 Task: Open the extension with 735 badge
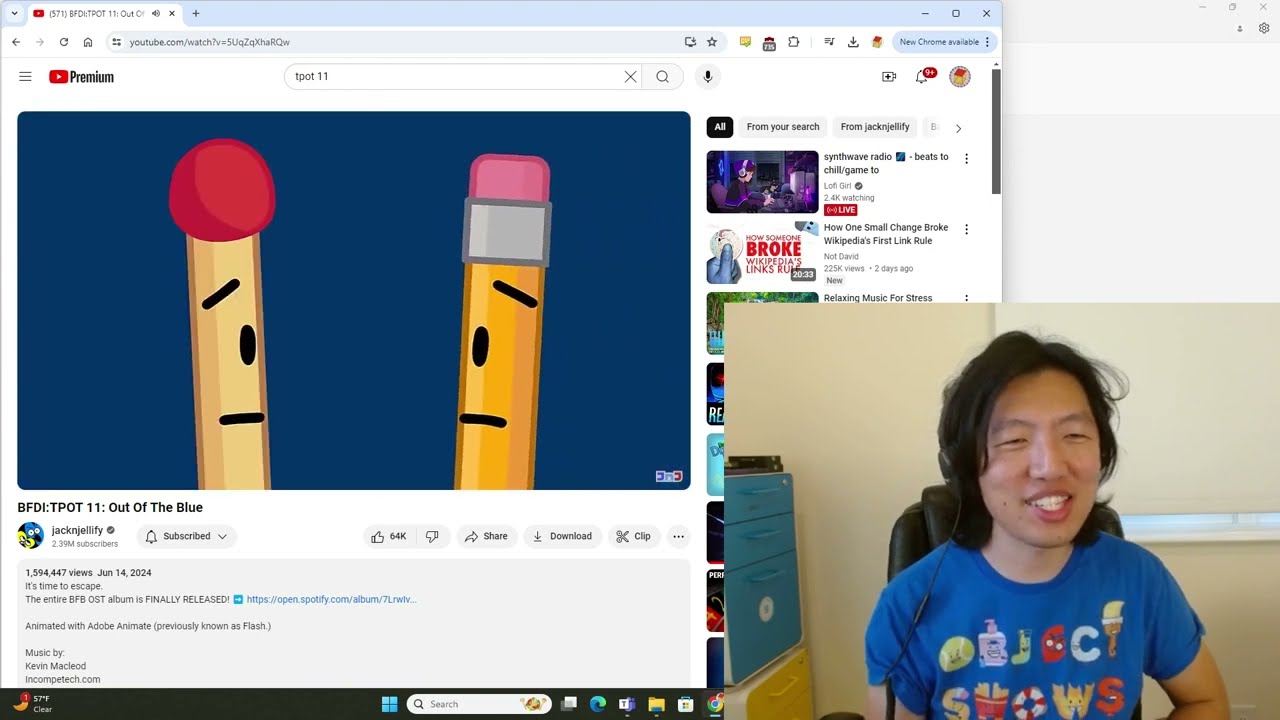point(769,42)
